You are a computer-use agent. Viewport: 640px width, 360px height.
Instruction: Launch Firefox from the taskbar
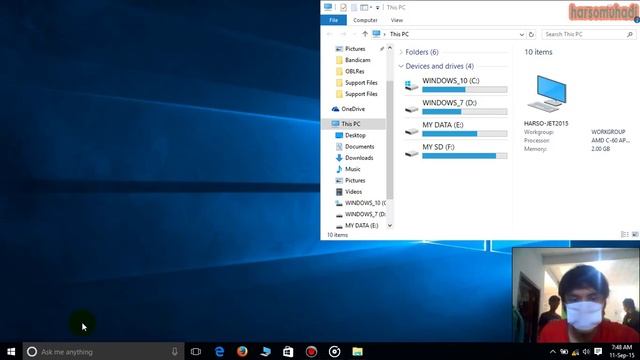(242, 351)
